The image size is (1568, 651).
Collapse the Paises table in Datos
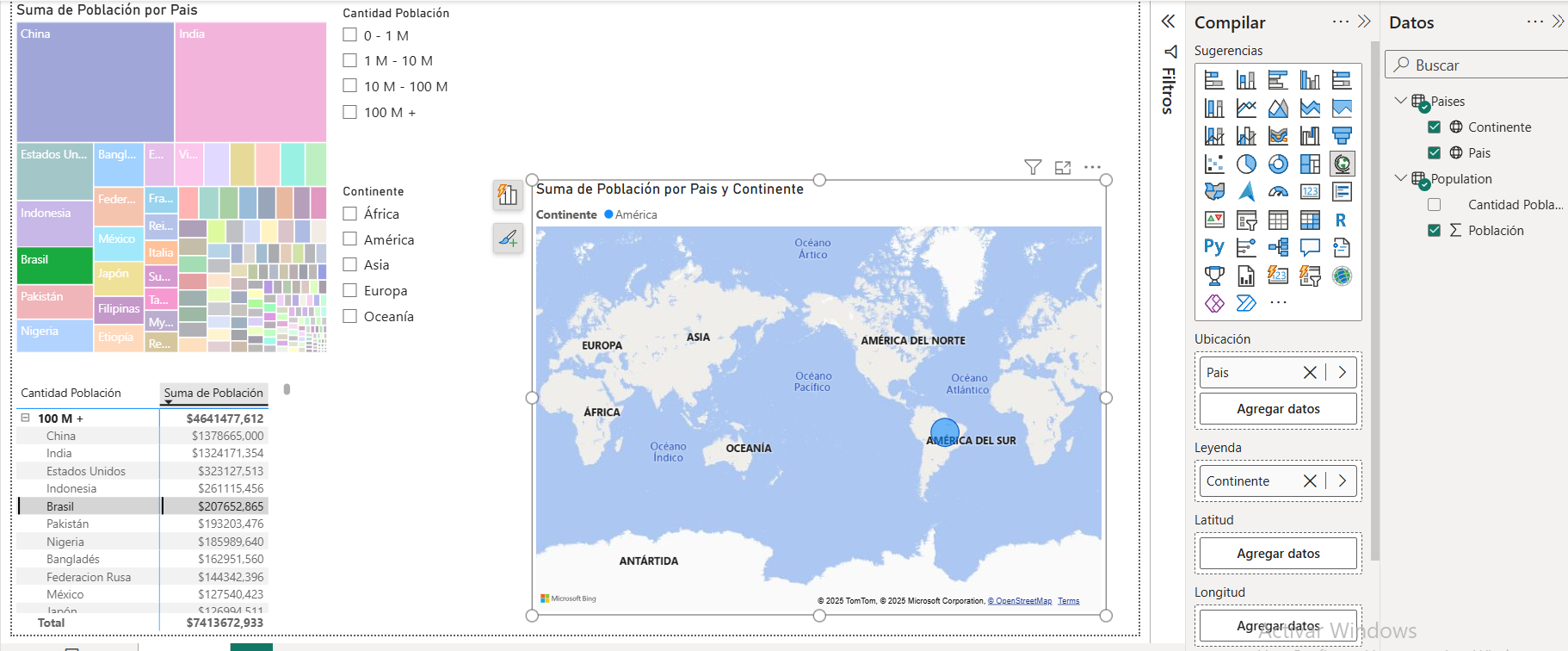coord(1400,101)
